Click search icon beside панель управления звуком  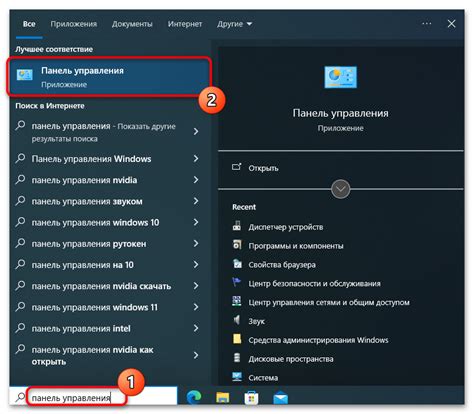coord(20,201)
